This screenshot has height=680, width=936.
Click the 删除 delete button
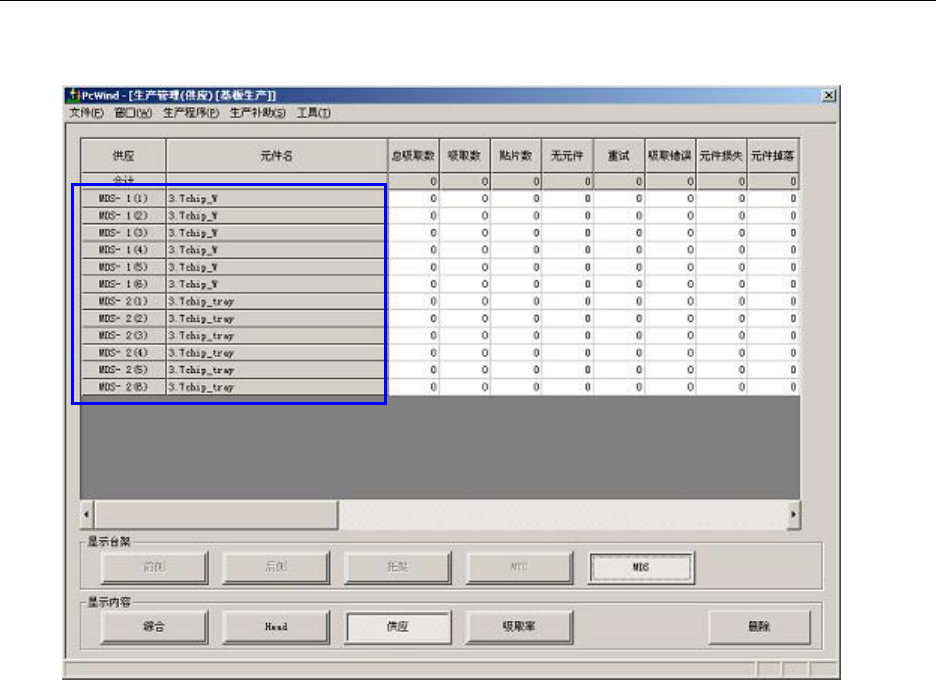point(759,627)
